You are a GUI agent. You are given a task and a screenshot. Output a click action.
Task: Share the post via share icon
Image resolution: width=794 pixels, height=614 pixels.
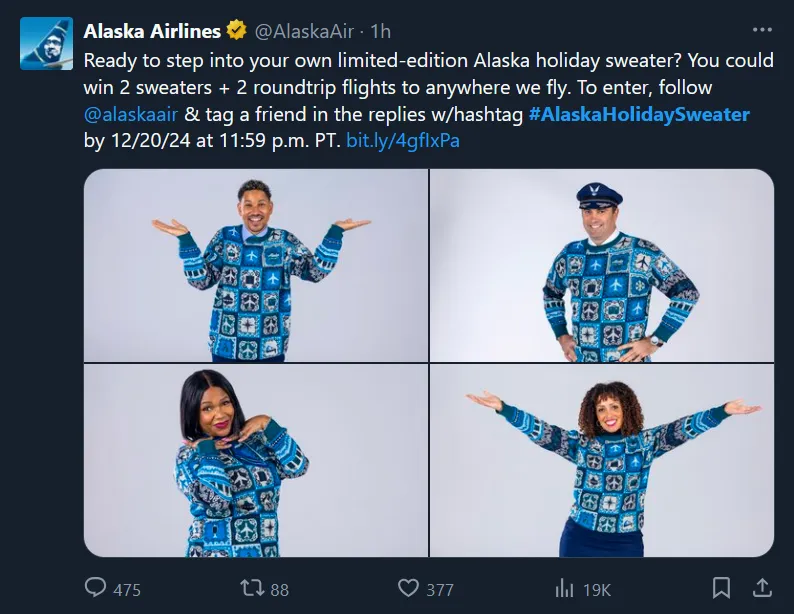(x=761, y=587)
